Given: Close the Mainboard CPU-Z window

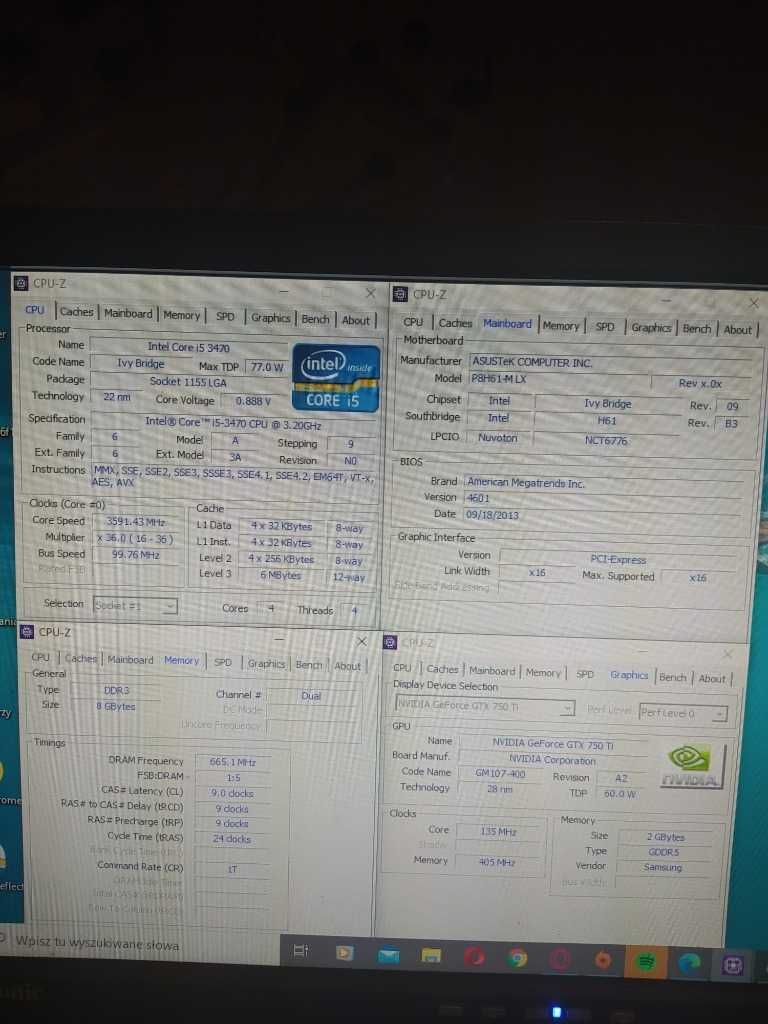Looking at the screenshot, I should pos(754,303).
